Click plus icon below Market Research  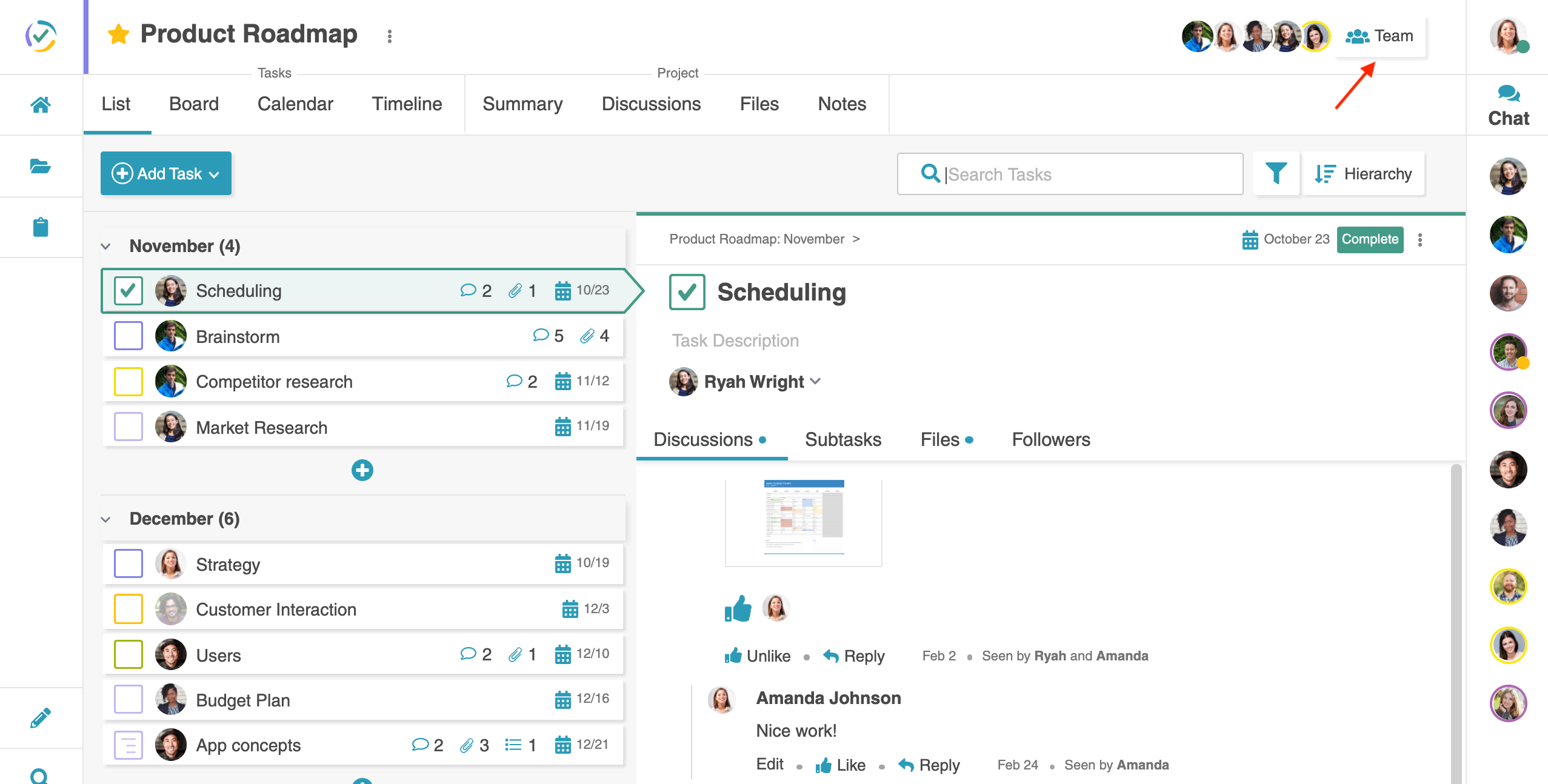pyautogui.click(x=362, y=470)
